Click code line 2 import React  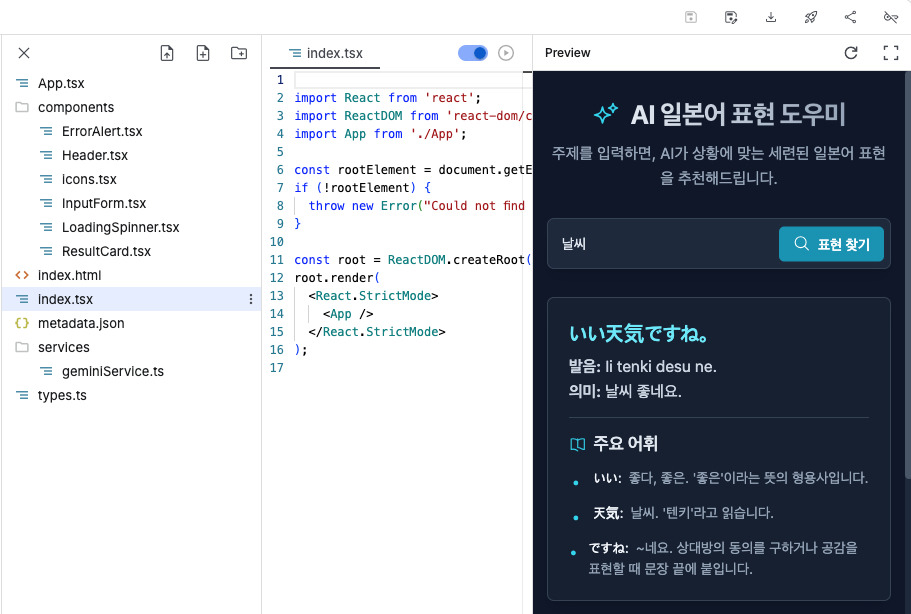click(388, 98)
